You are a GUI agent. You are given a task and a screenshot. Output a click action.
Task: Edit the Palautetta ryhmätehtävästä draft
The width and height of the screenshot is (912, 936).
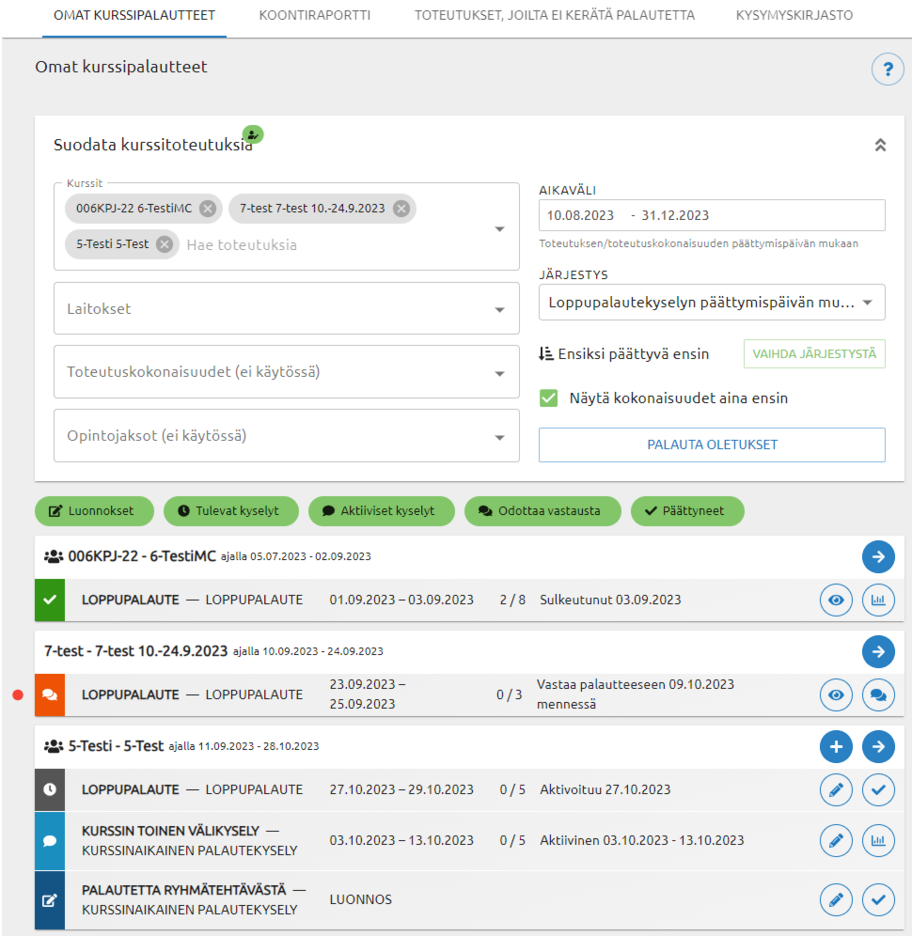[836, 900]
